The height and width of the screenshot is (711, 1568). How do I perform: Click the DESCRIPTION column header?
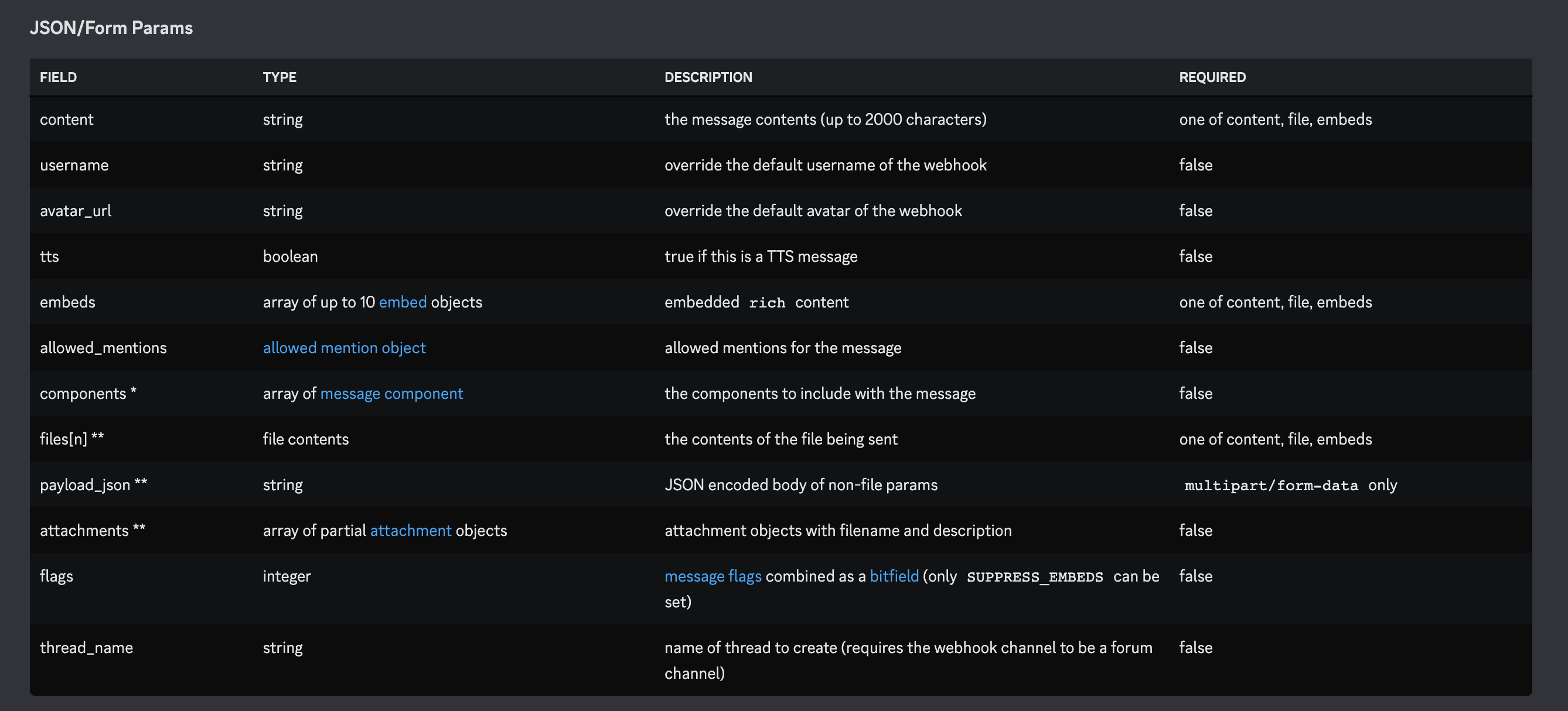click(x=708, y=77)
